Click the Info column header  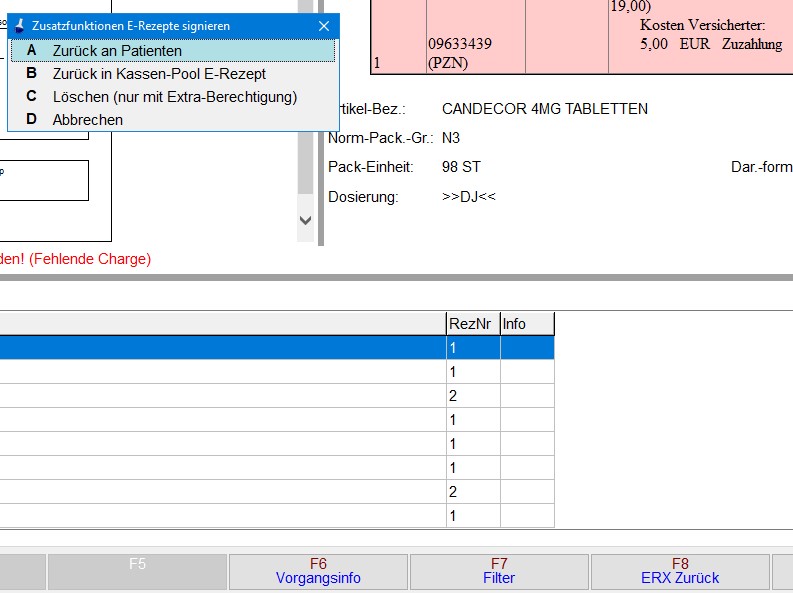[x=526, y=324]
